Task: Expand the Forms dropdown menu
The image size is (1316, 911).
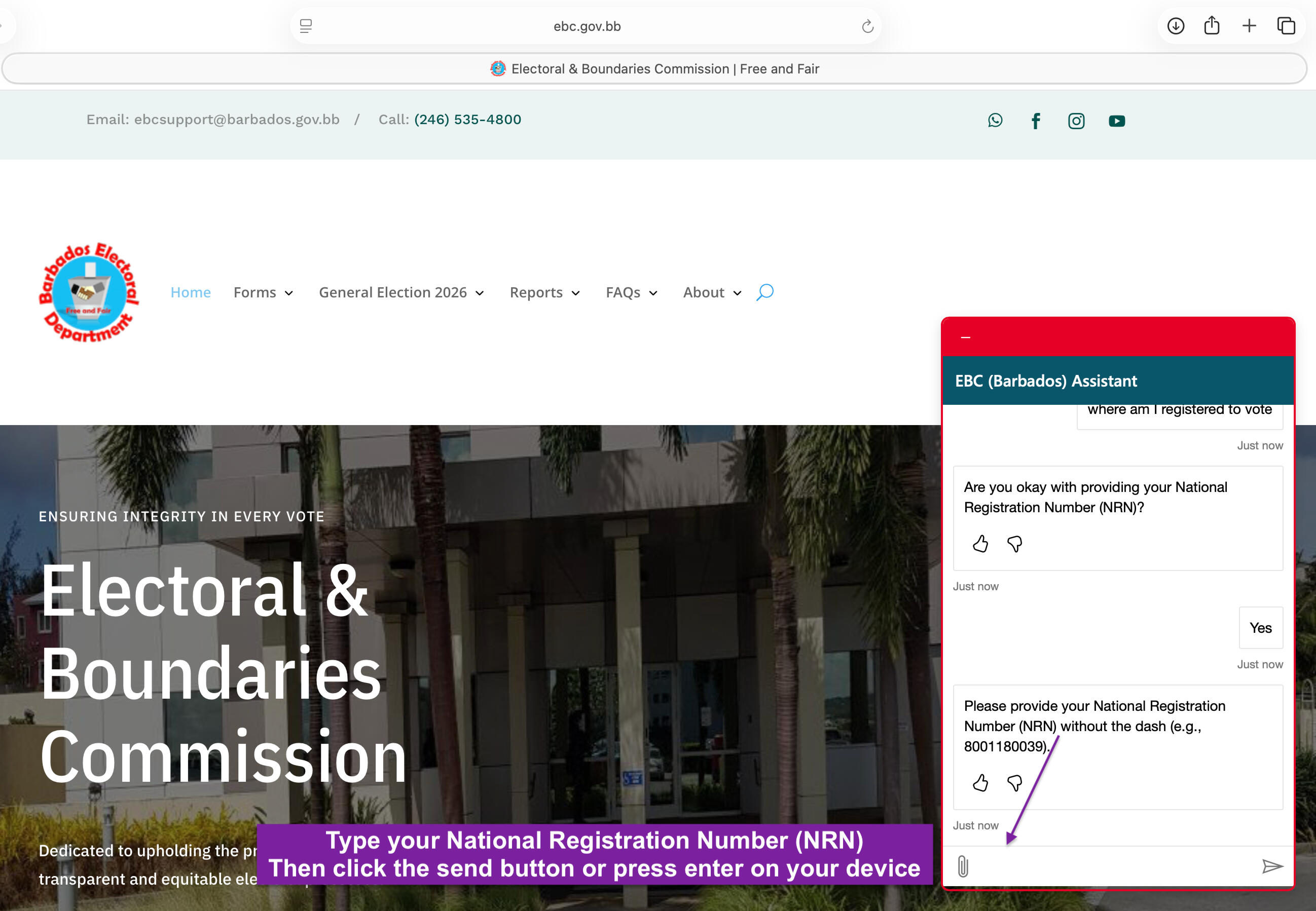Action: (x=263, y=293)
